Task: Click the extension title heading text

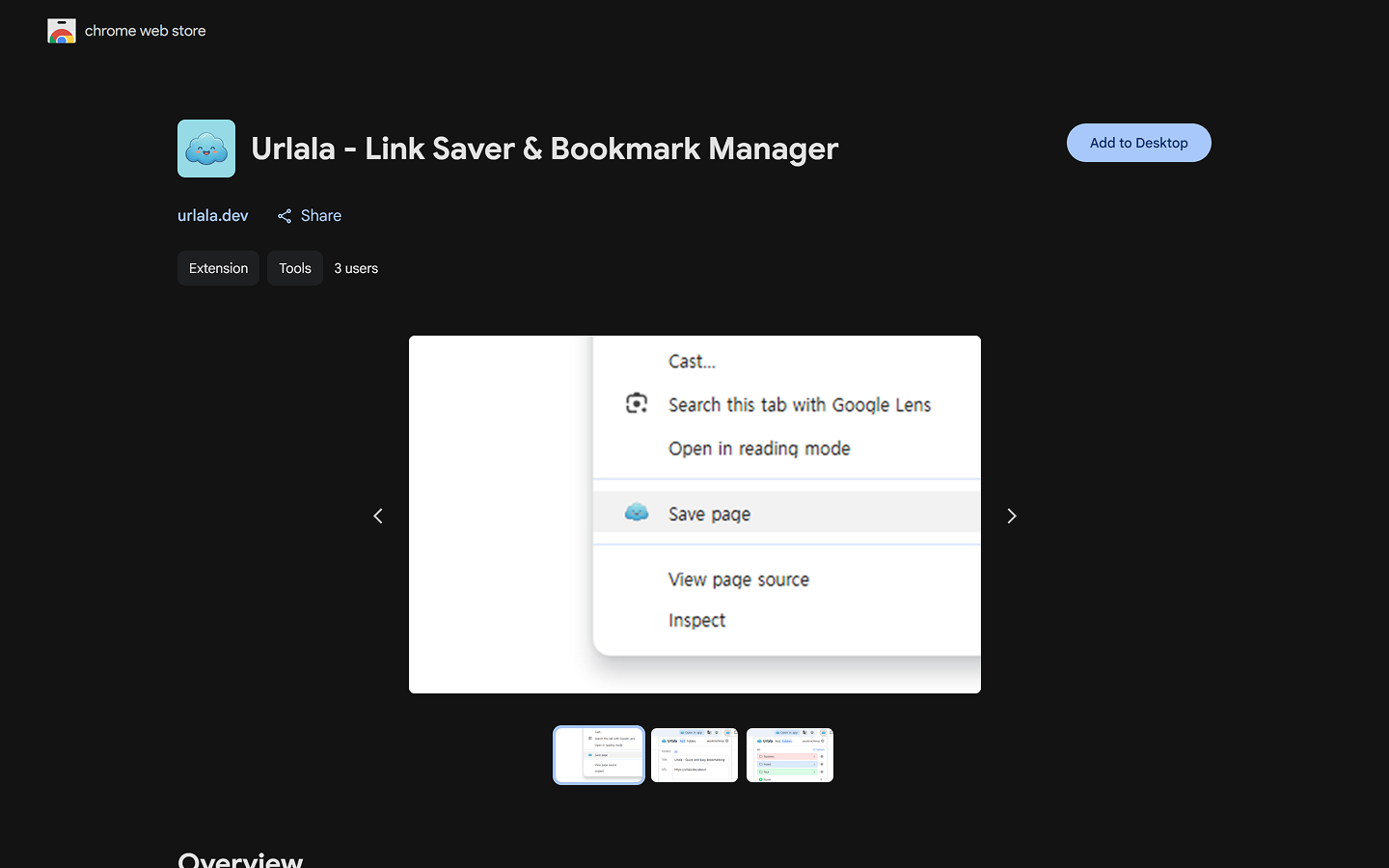Action: [x=545, y=149]
